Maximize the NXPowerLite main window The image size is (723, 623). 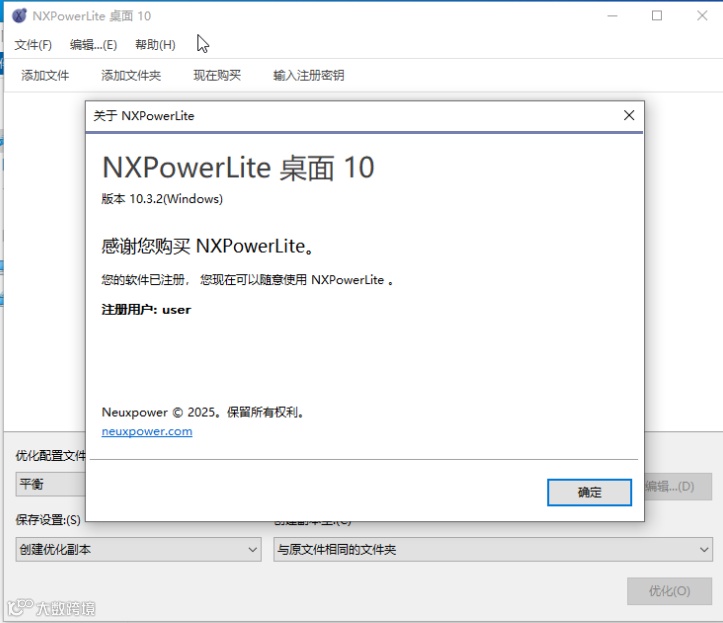pos(657,16)
